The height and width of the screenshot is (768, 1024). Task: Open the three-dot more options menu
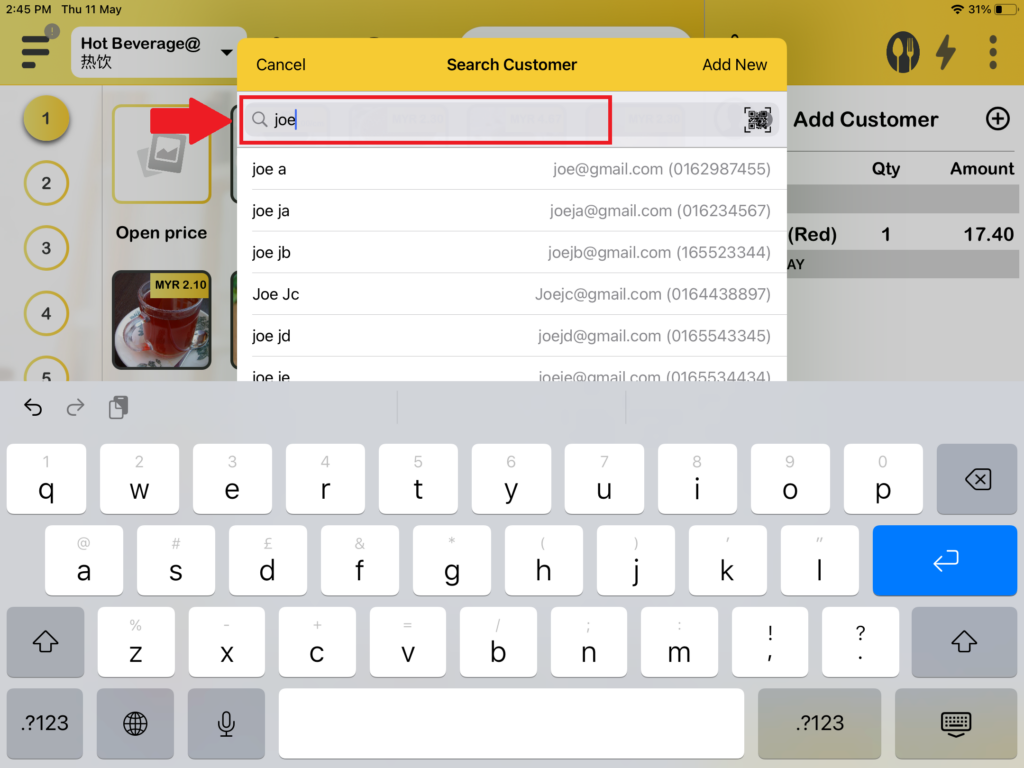[992, 52]
